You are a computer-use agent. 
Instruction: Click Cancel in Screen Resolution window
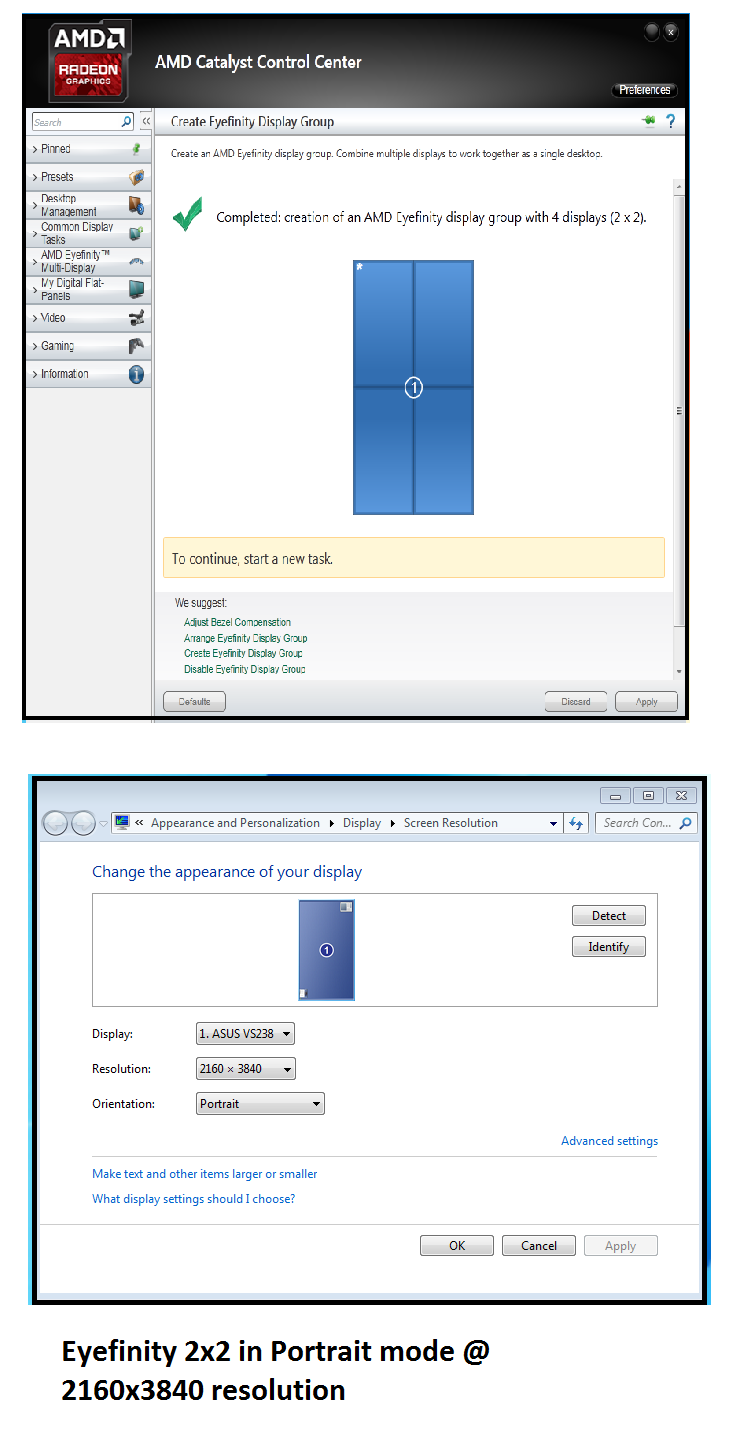click(539, 1246)
